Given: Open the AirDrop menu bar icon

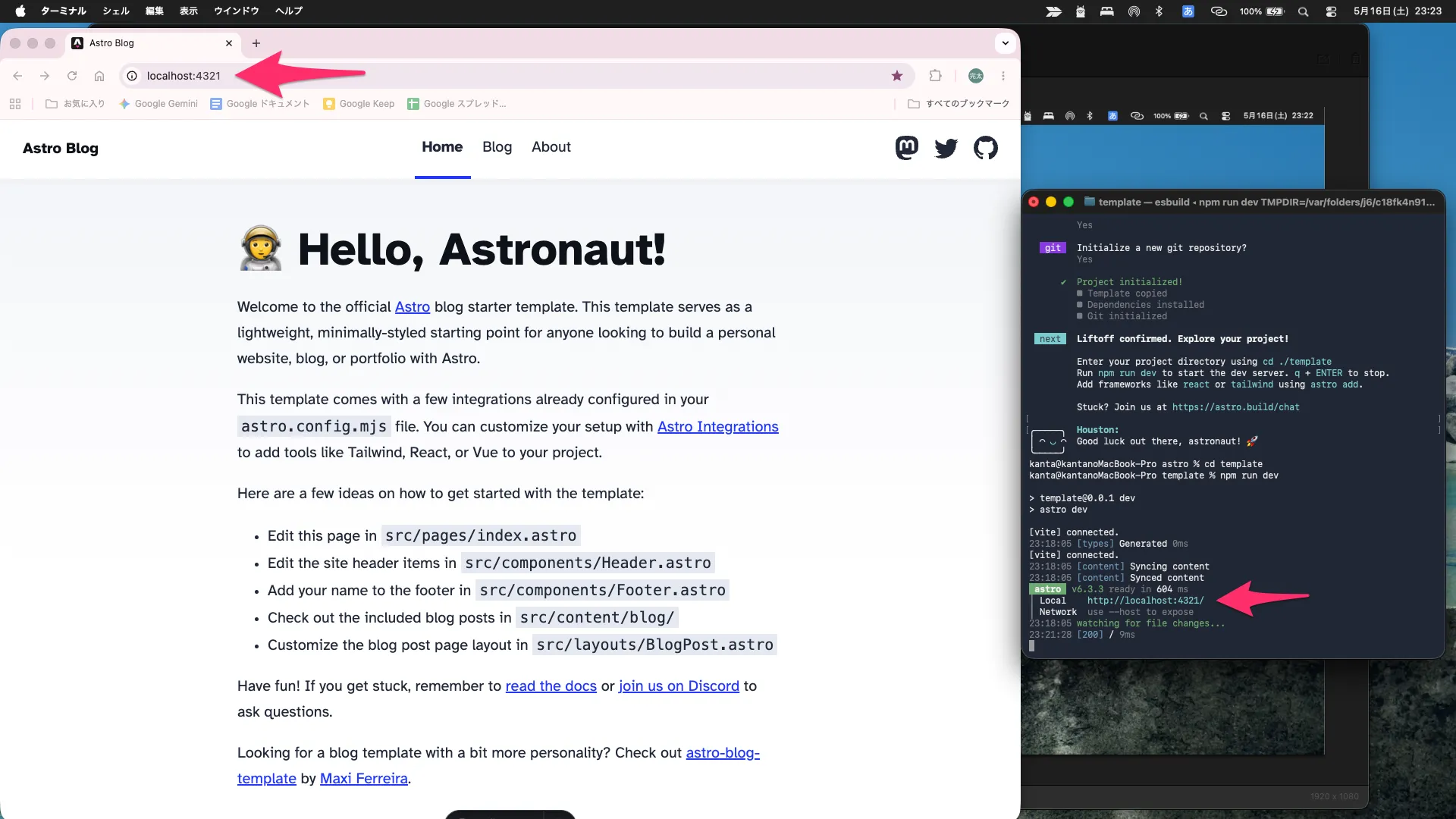Looking at the screenshot, I should point(1134,11).
